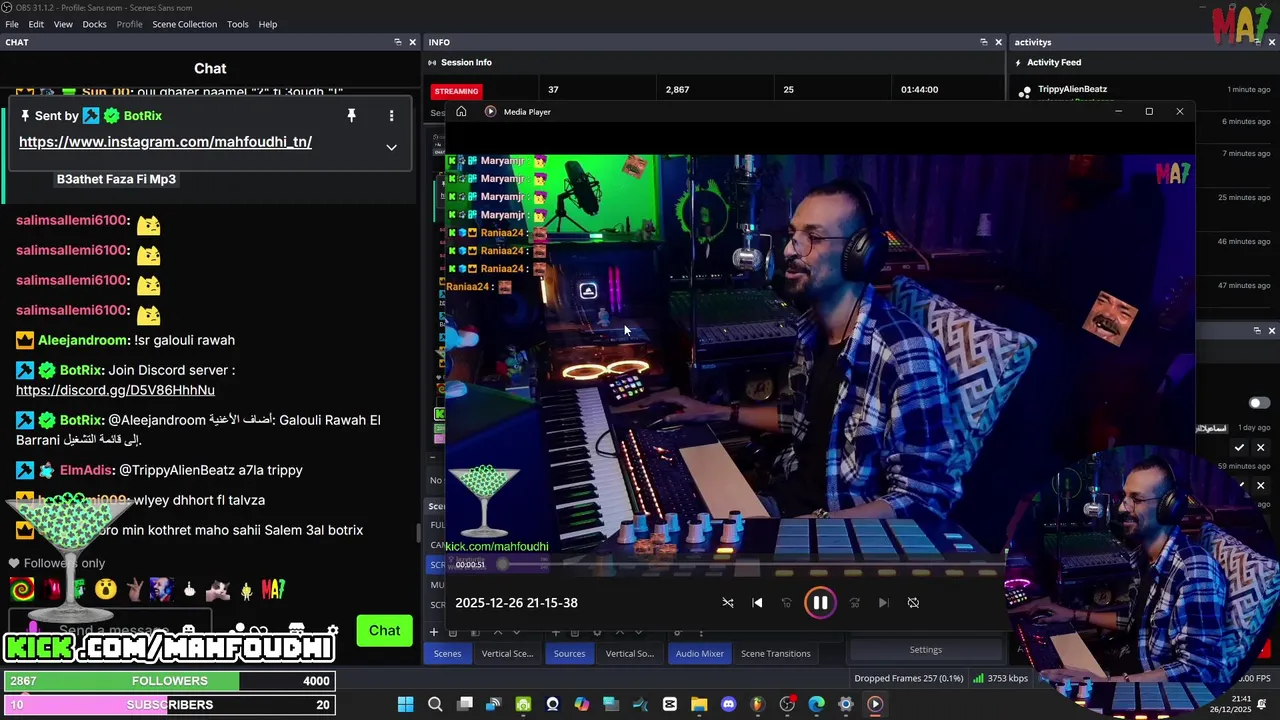Open the View menu
Screen dimensions: 1280x720
click(63, 24)
